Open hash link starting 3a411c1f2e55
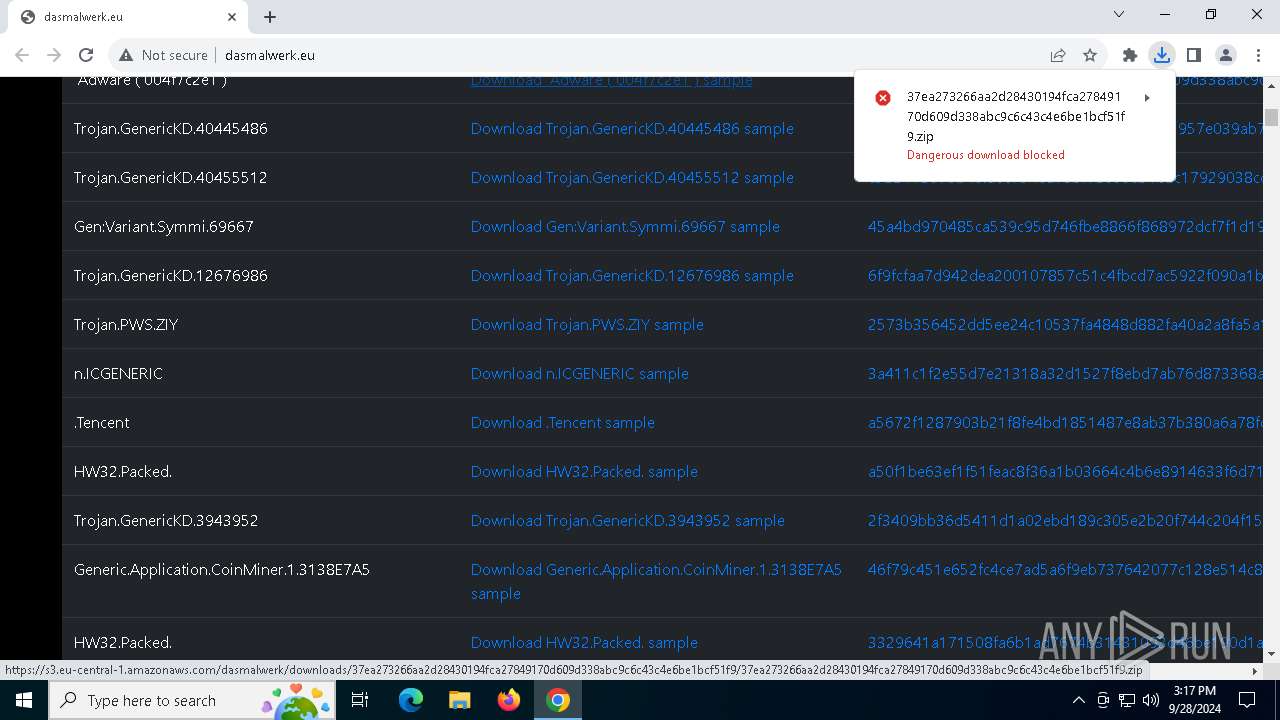Screen dimensions: 1280x720 coord(1065,373)
